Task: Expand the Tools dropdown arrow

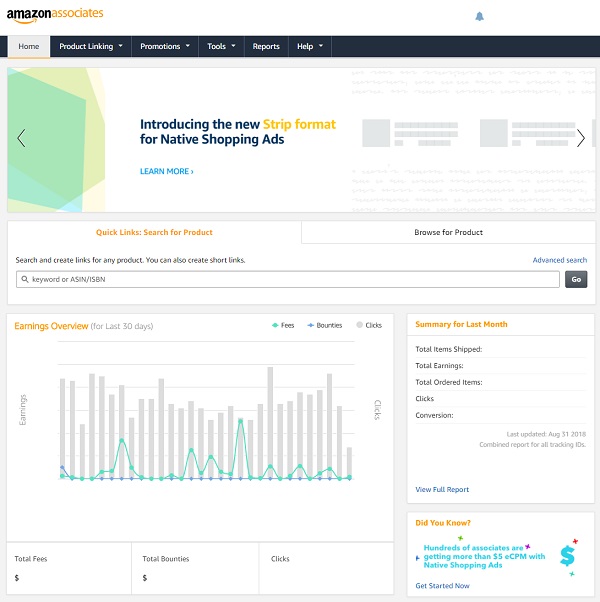Action: pyautogui.click(x=233, y=46)
